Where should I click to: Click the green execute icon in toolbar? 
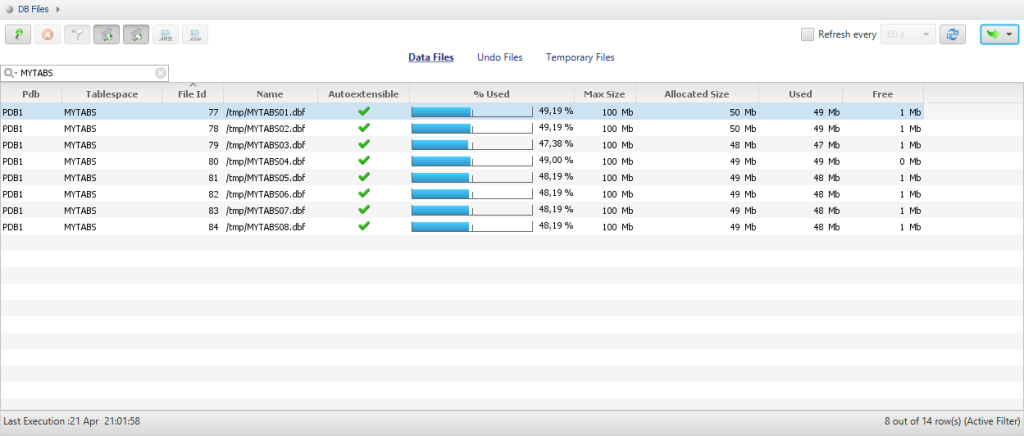pos(18,35)
